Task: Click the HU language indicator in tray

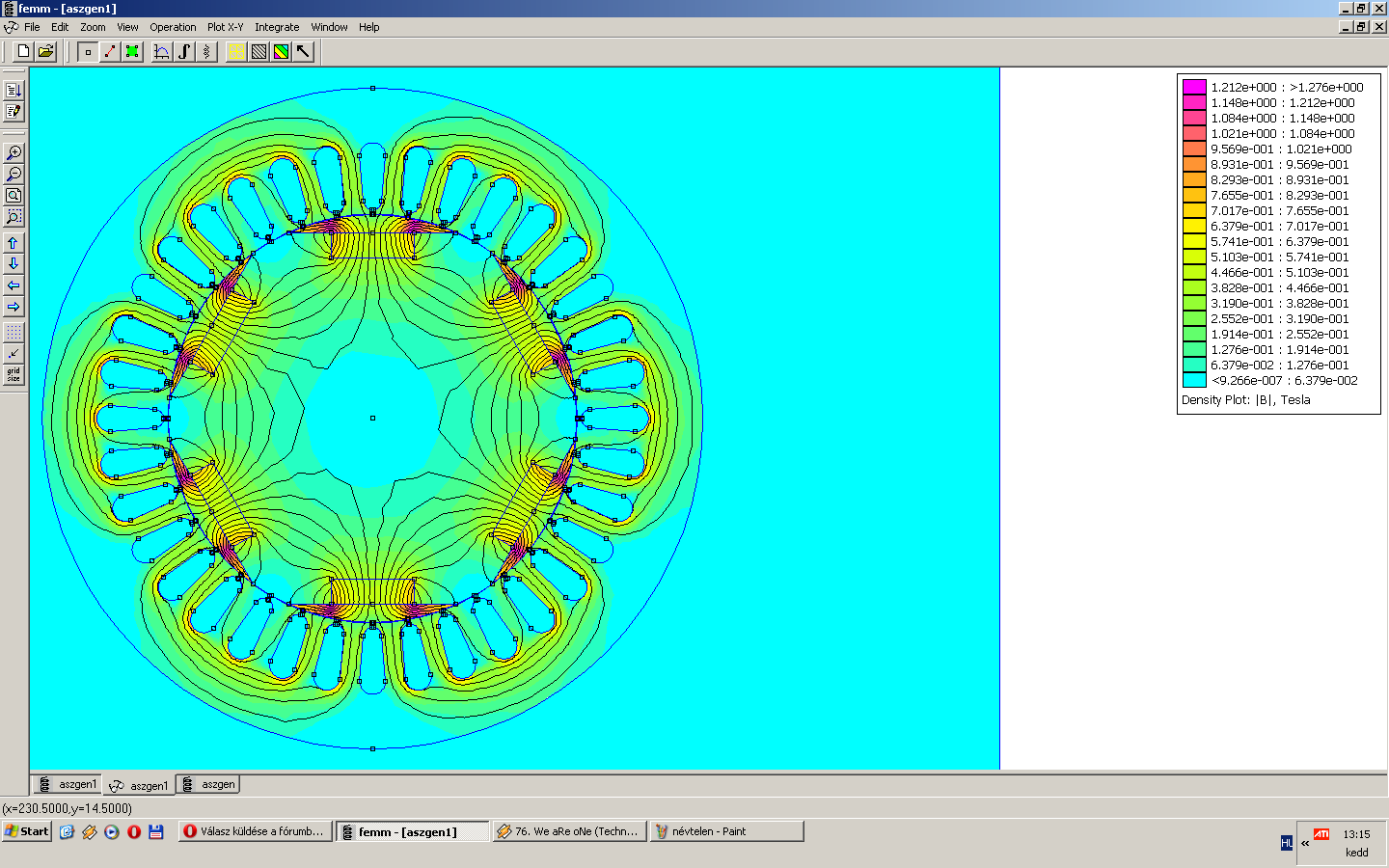Action: (x=1286, y=843)
